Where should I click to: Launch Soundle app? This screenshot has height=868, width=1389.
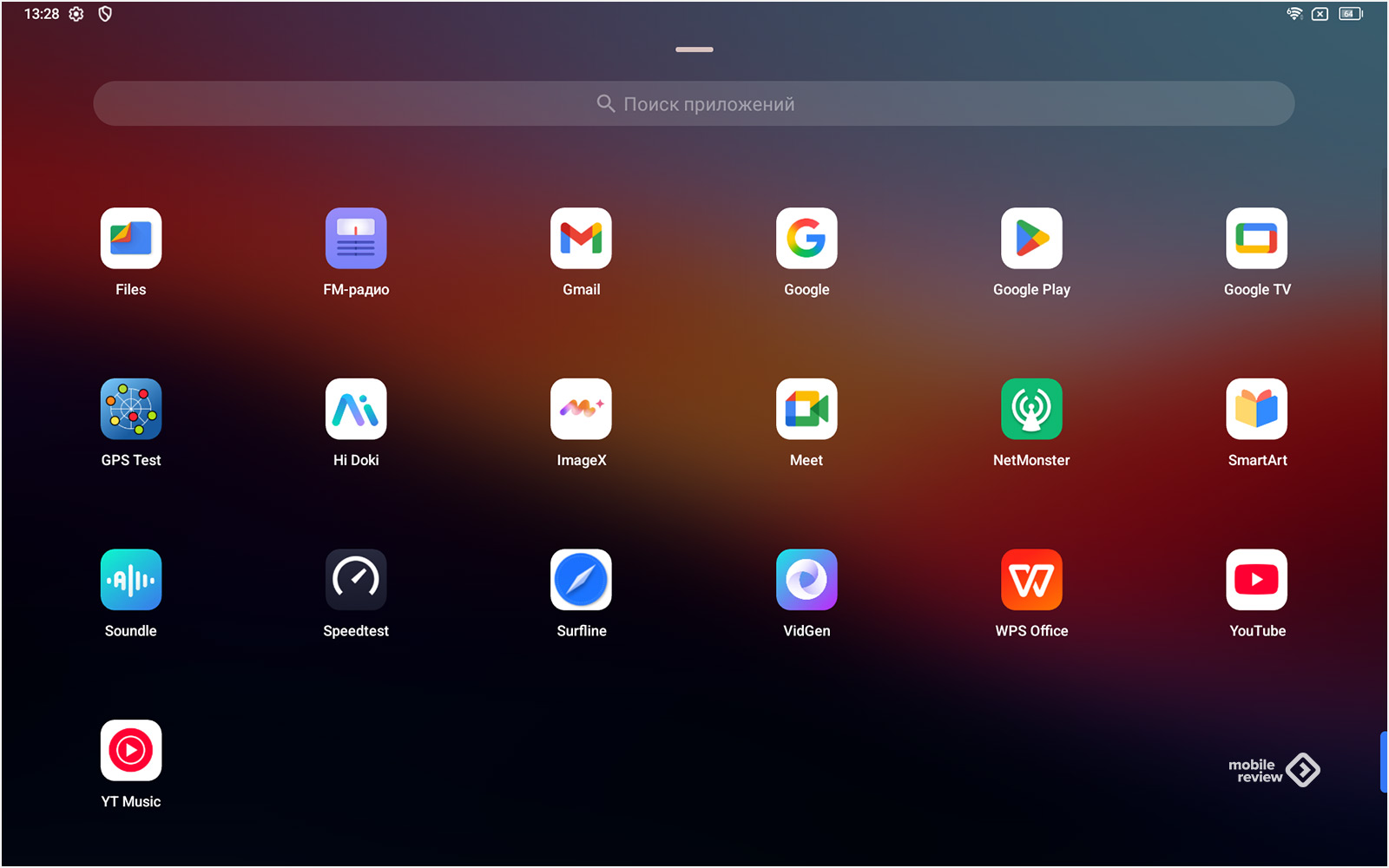pyautogui.click(x=131, y=580)
